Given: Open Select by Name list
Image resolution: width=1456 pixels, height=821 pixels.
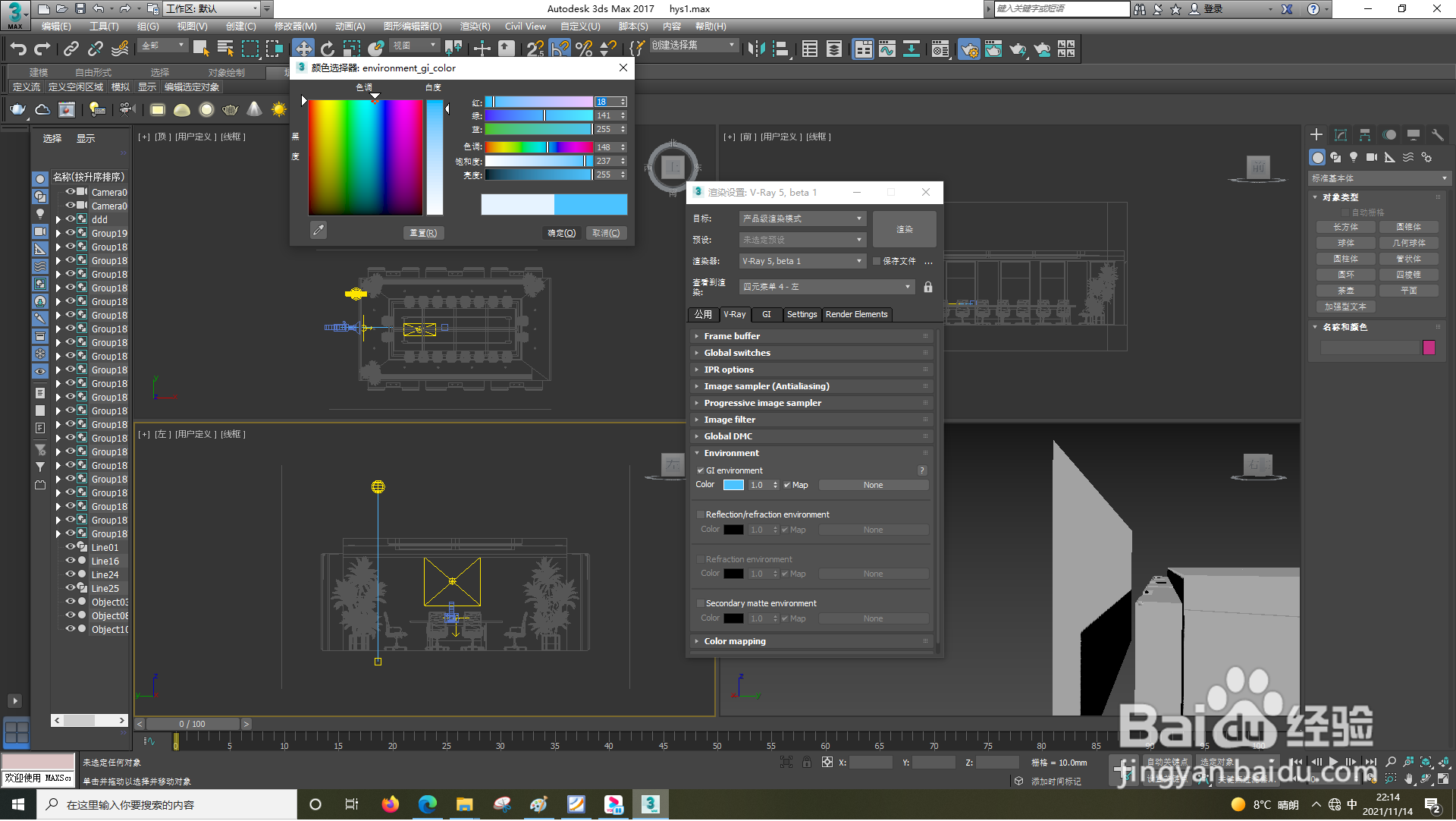Looking at the screenshot, I should (x=225, y=49).
